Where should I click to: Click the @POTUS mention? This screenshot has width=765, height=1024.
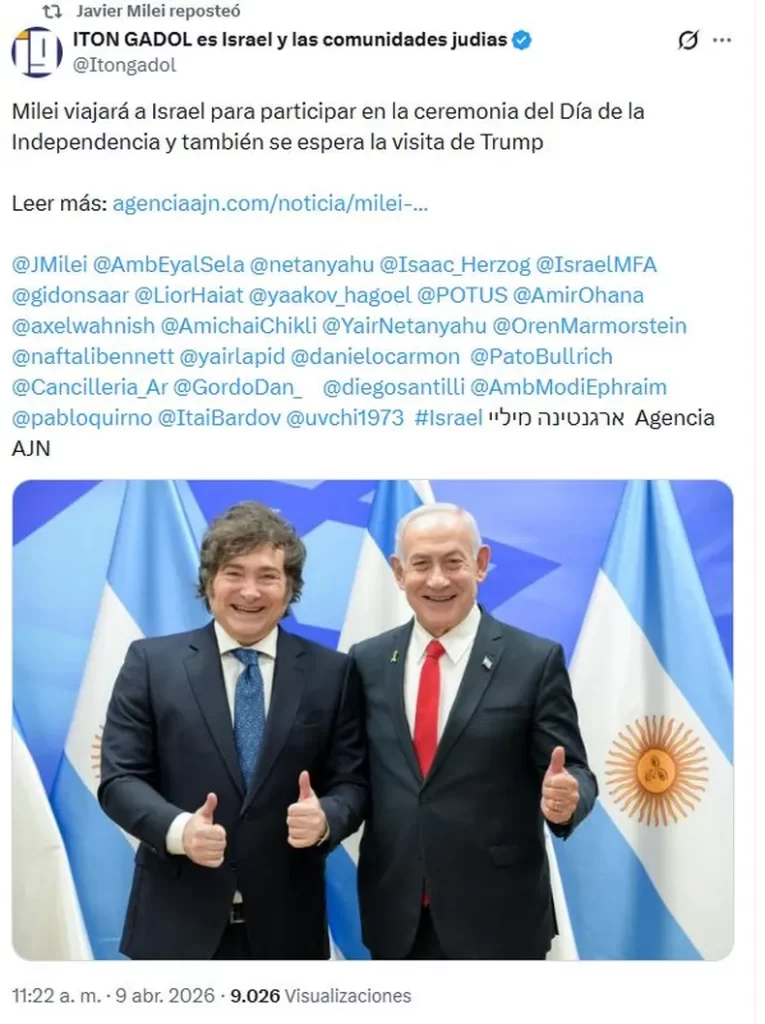pyautogui.click(x=463, y=295)
